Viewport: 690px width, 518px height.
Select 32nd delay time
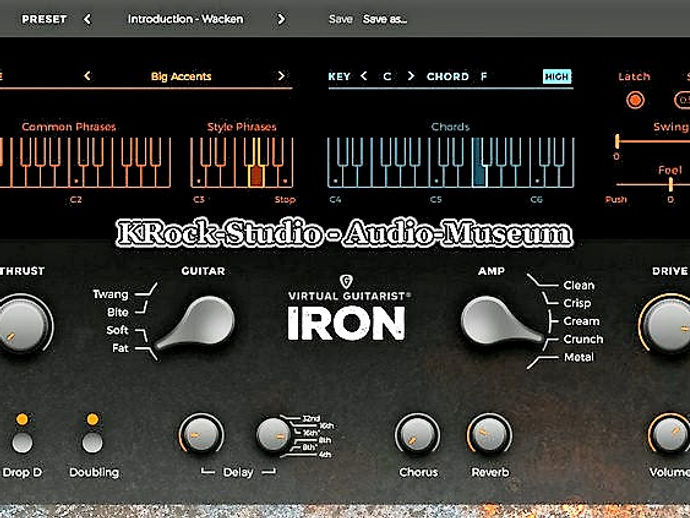point(311,419)
